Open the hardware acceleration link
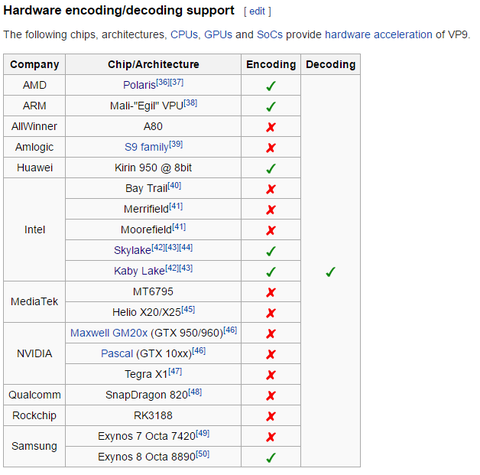This screenshot has height=475, width=480. 379,35
